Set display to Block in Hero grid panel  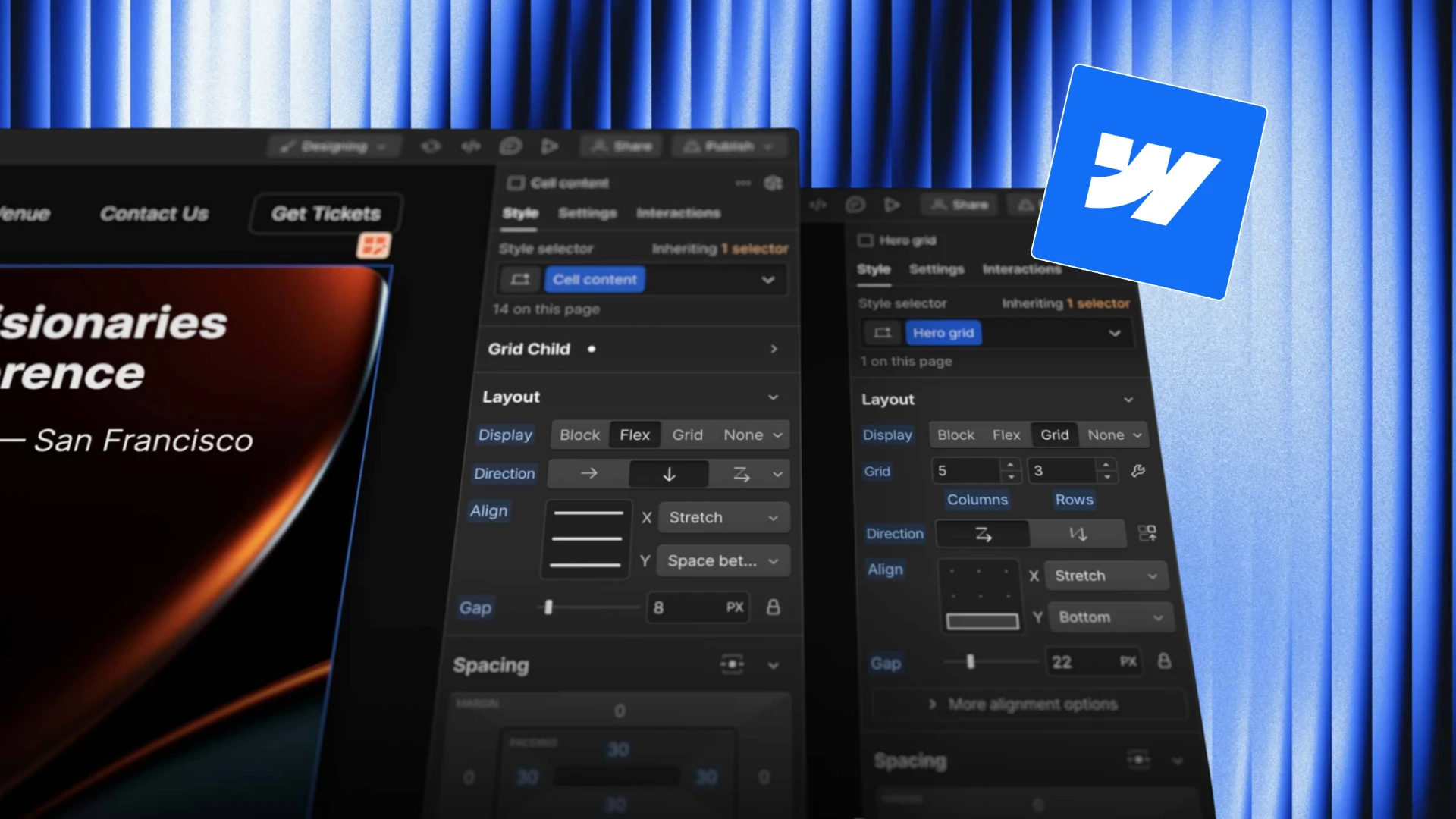(955, 435)
